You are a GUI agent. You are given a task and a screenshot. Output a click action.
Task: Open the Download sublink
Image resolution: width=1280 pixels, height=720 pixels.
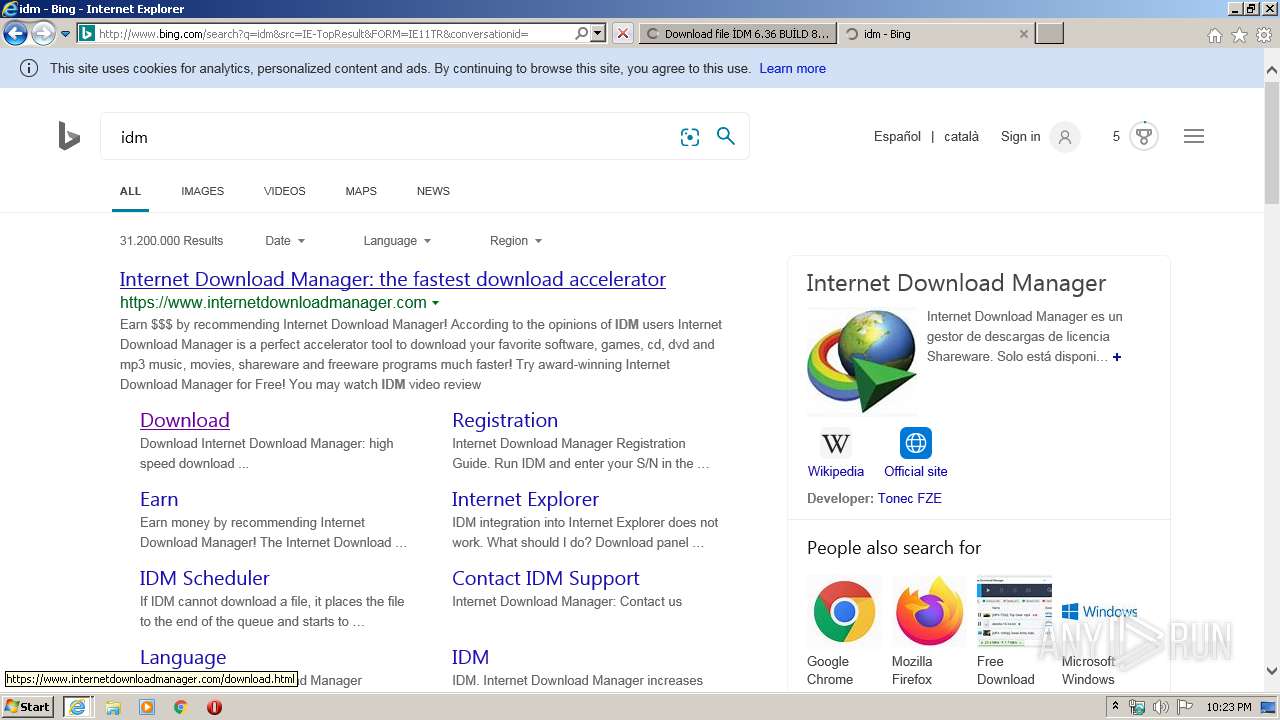click(x=185, y=420)
